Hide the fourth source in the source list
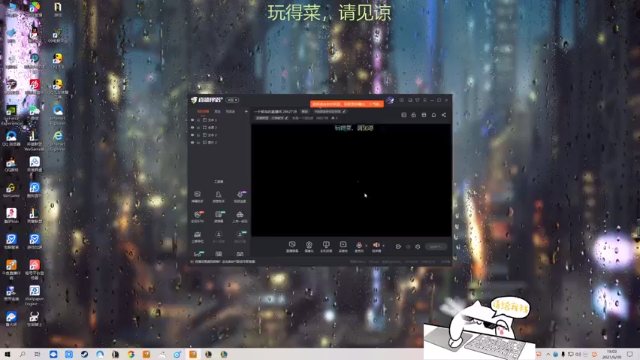This screenshot has width=640, height=360. click(x=192, y=142)
